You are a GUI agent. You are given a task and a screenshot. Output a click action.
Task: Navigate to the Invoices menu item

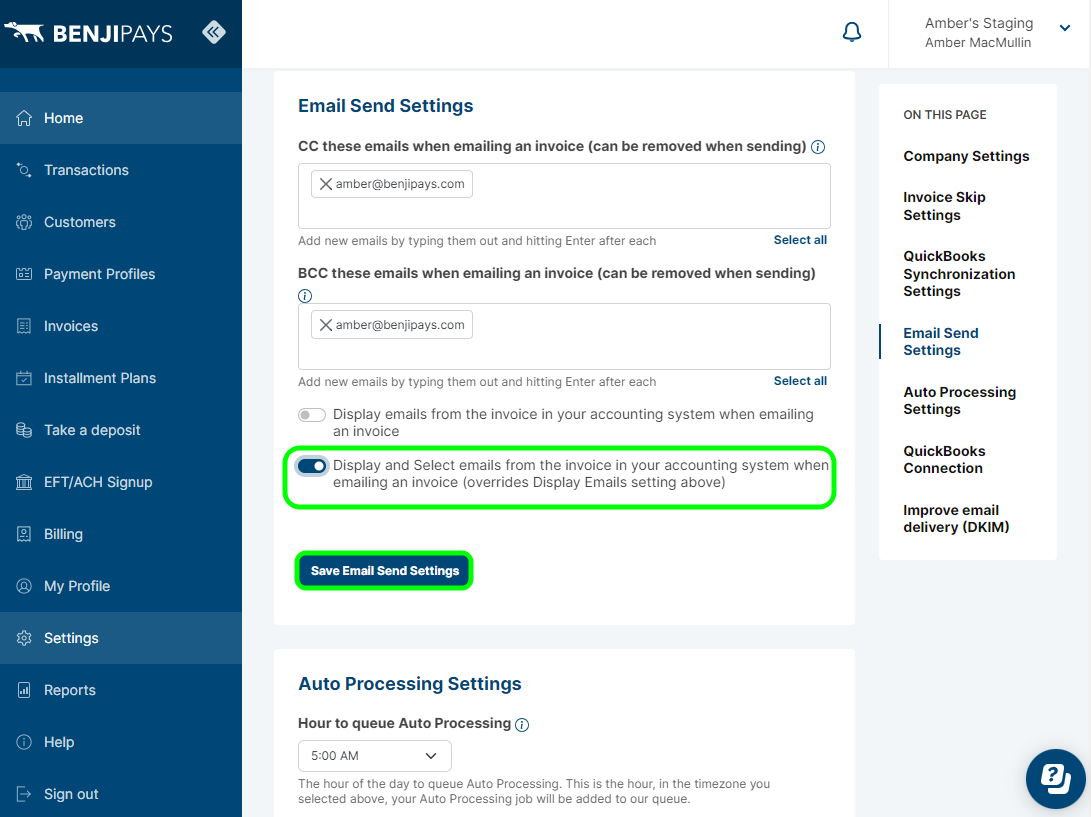(121, 326)
